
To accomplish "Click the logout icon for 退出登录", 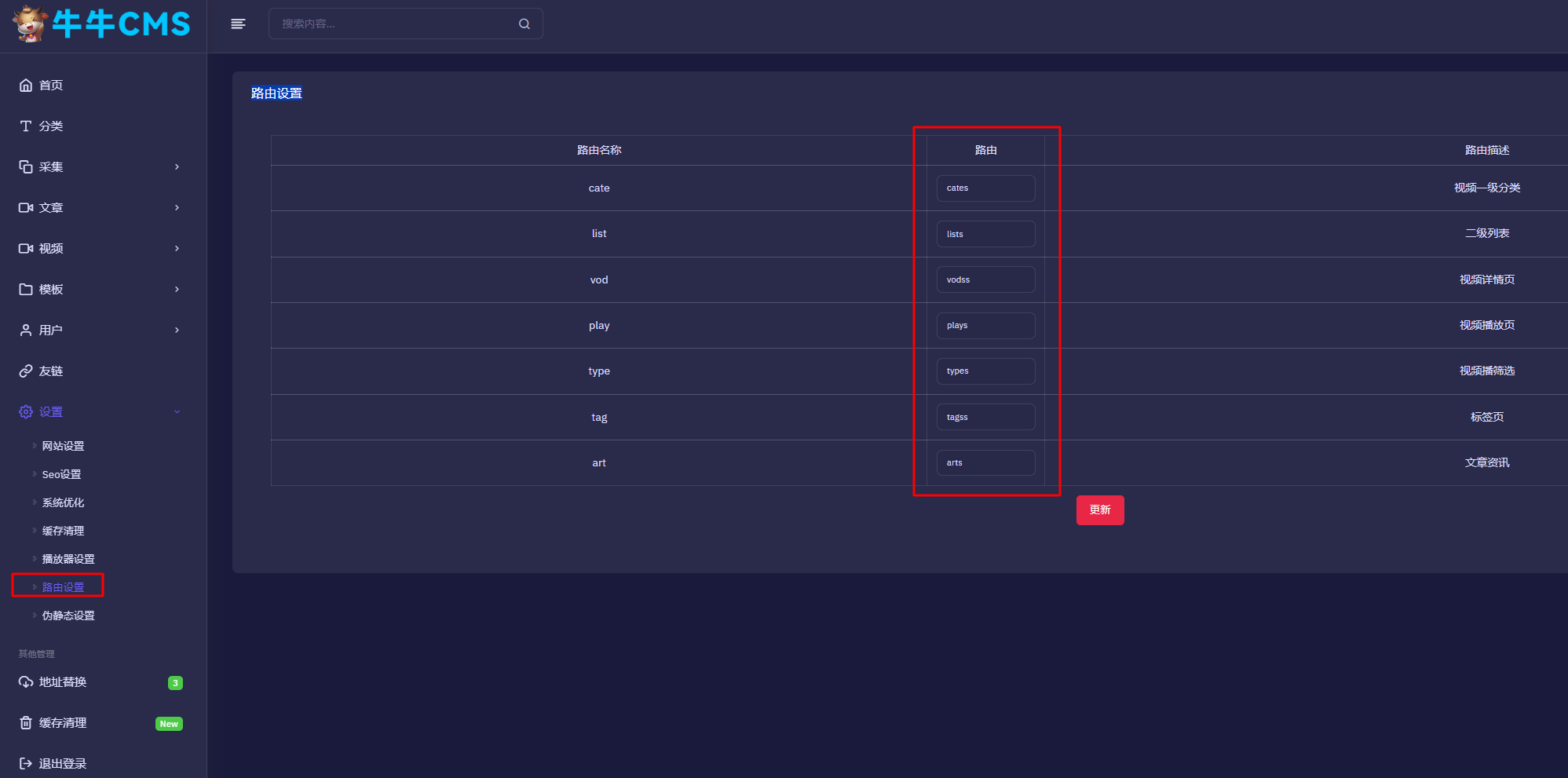I will tap(26, 764).
